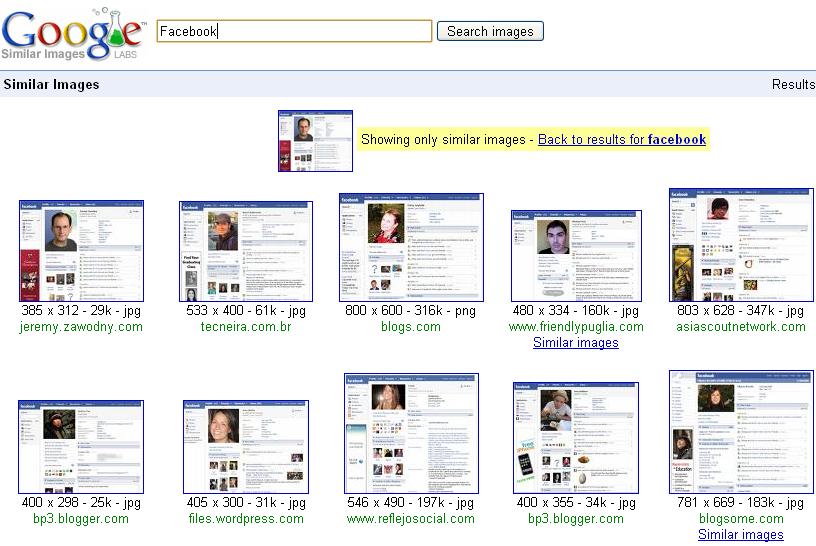Click the www.friendlypuglia.com source text
The height and width of the screenshot is (546, 816).
(x=576, y=327)
